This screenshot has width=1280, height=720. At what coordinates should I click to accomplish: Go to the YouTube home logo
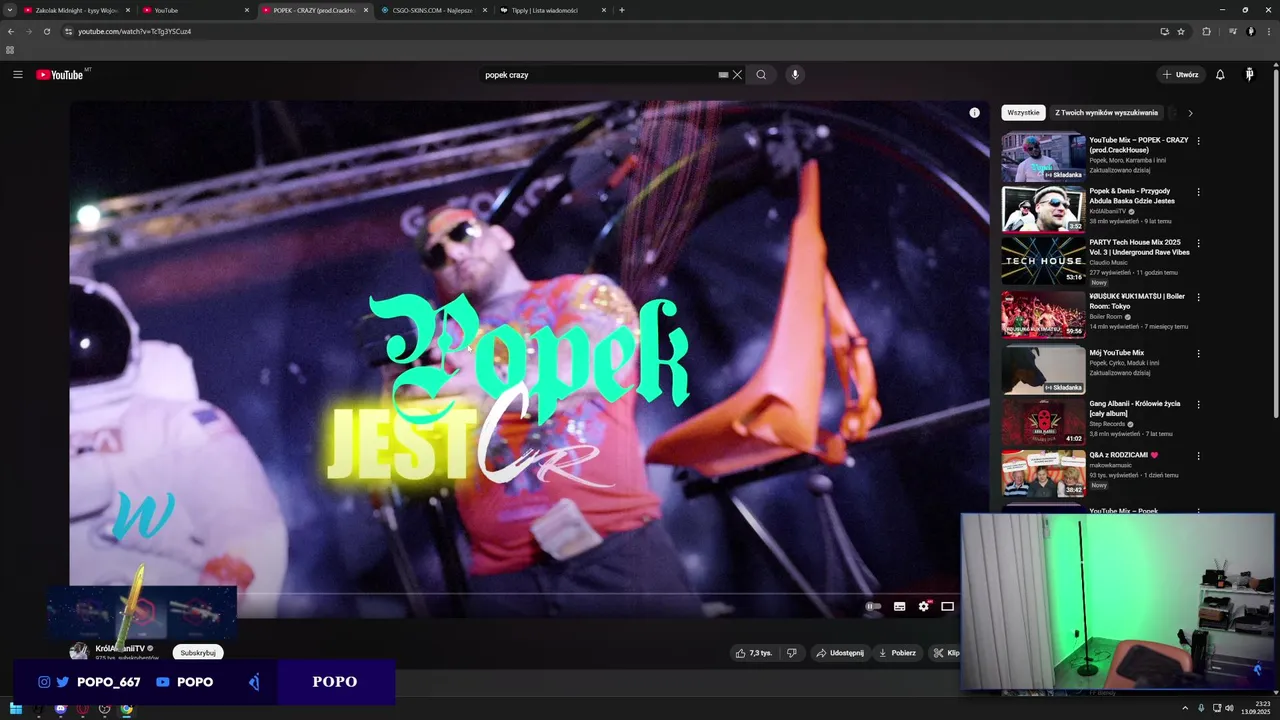[x=60, y=75]
